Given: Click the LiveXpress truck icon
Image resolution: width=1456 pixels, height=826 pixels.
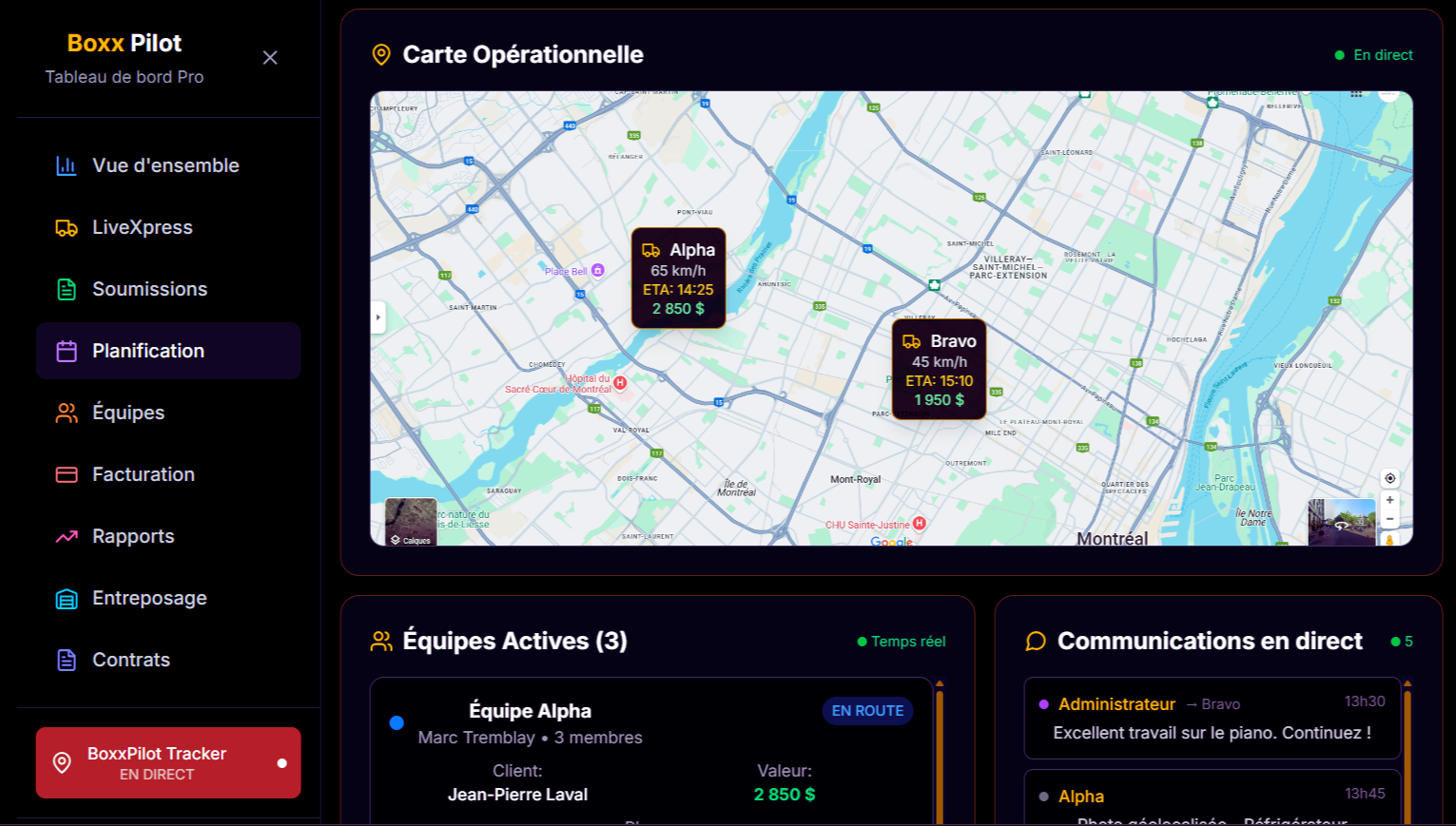Looking at the screenshot, I should pyautogui.click(x=67, y=227).
